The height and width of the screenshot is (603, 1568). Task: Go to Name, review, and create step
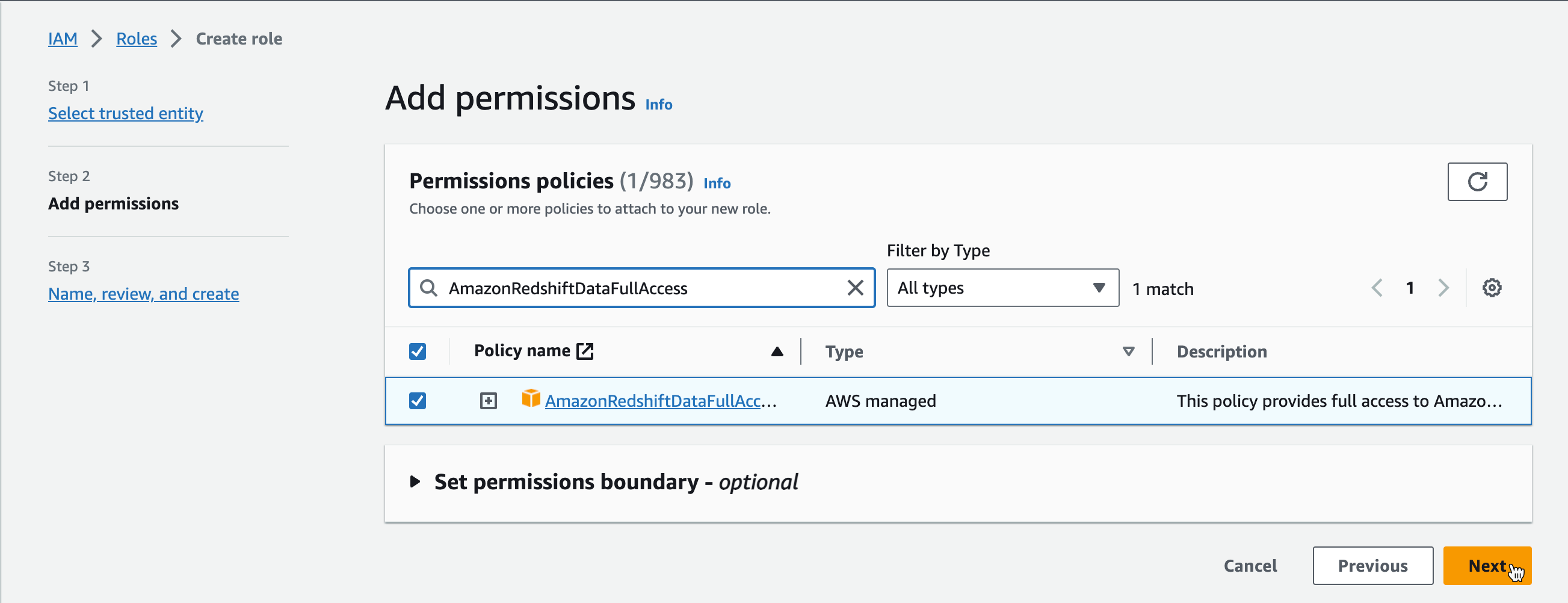tap(144, 294)
